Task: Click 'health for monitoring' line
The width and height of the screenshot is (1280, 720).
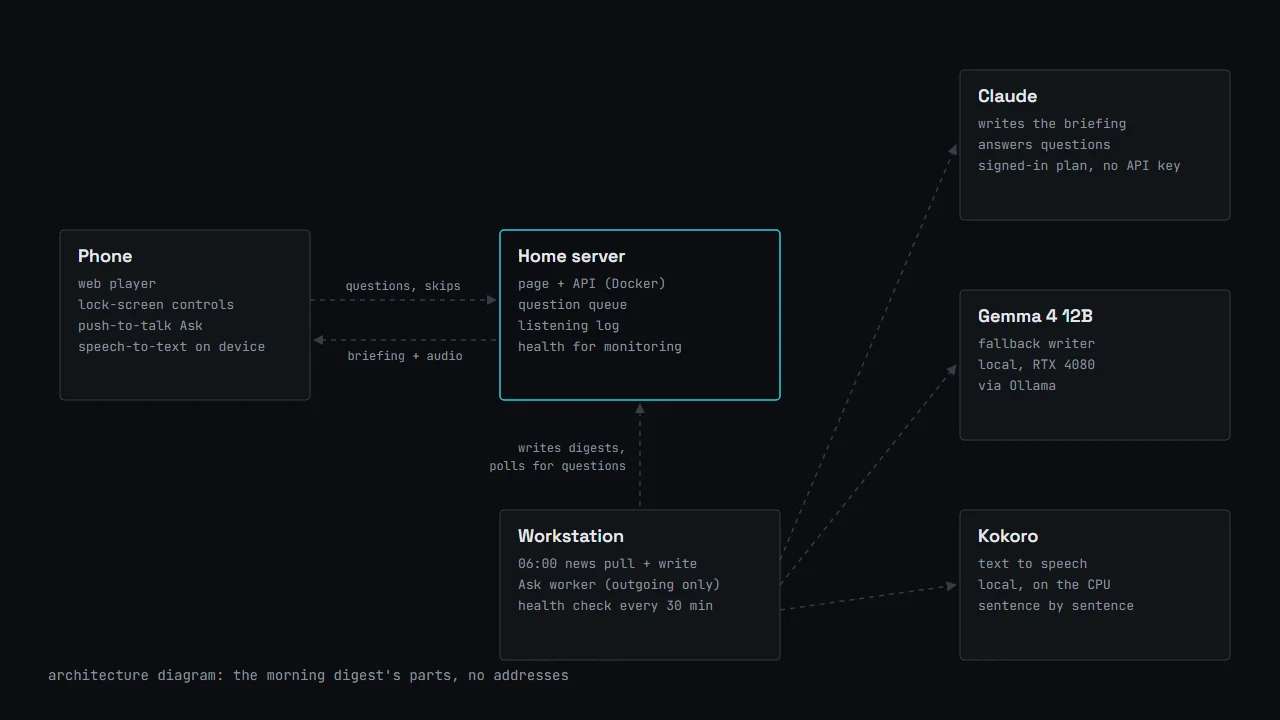Action: 600,347
